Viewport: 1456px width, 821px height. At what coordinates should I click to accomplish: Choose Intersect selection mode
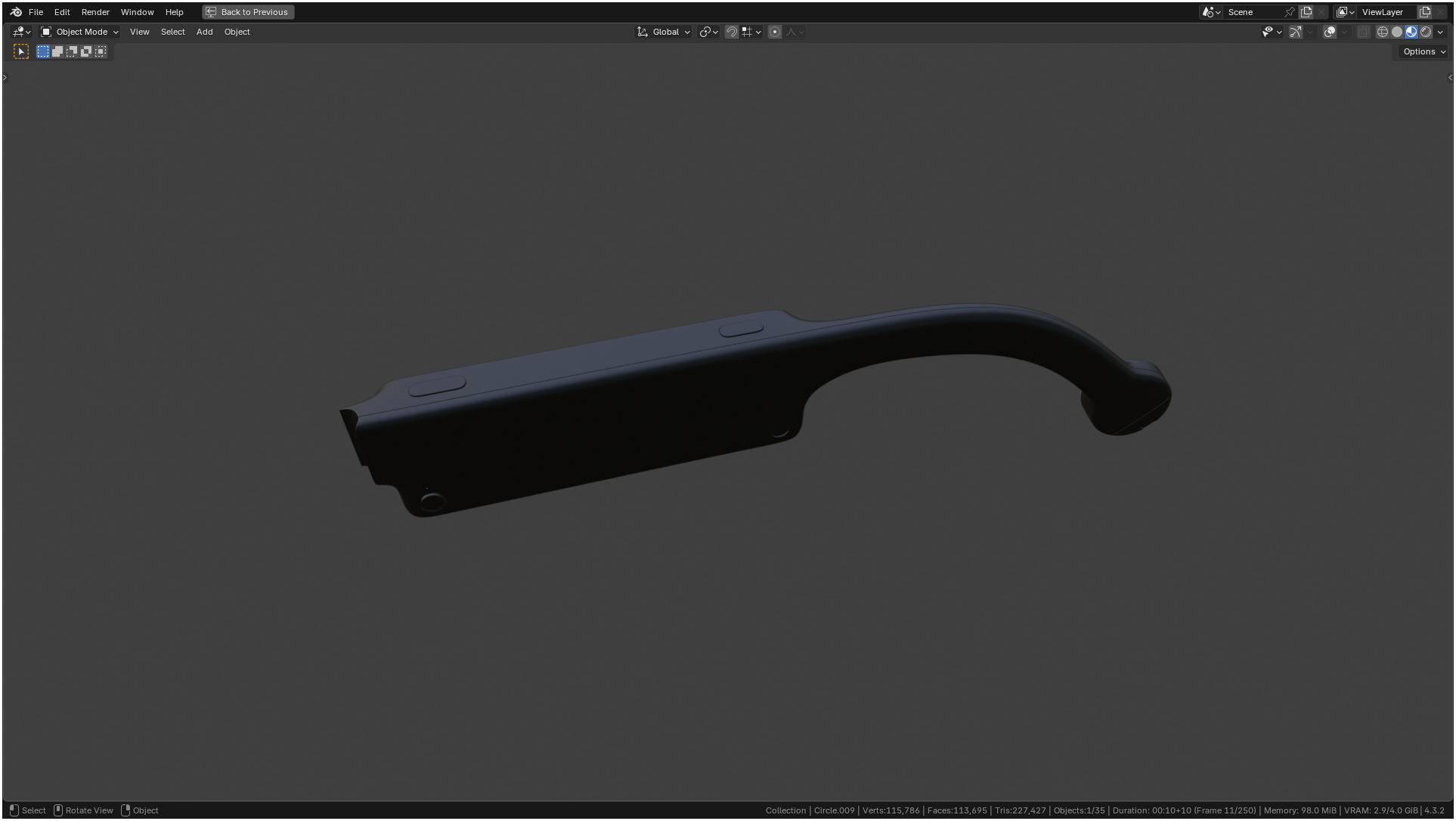pyautogui.click(x=101, y=51)
